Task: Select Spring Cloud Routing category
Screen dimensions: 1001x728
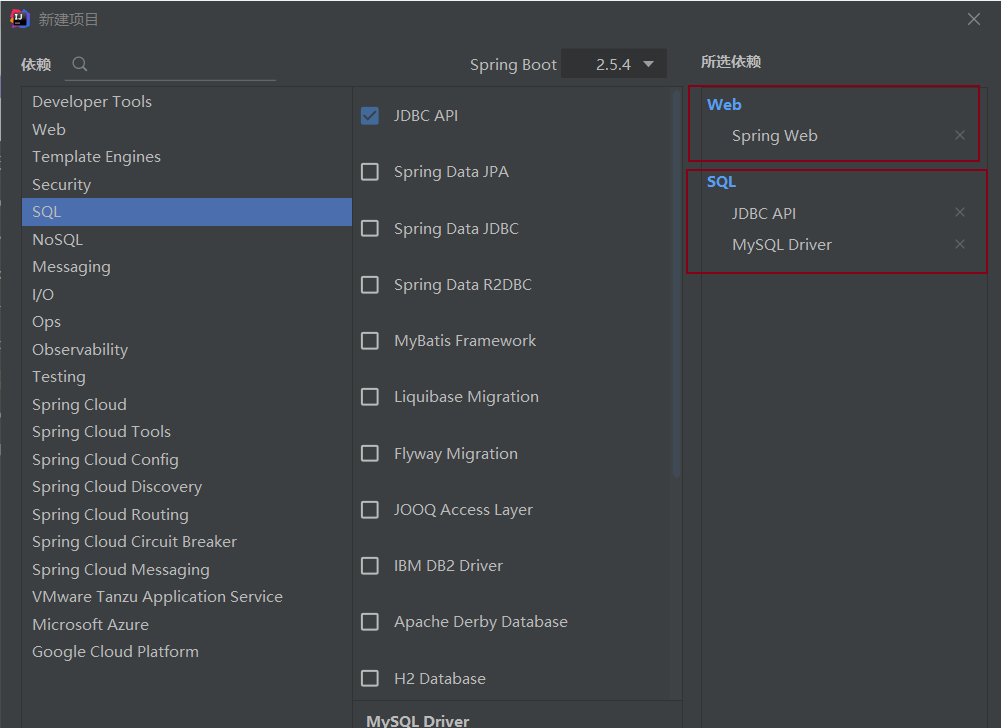Action: tap(186, 514)
